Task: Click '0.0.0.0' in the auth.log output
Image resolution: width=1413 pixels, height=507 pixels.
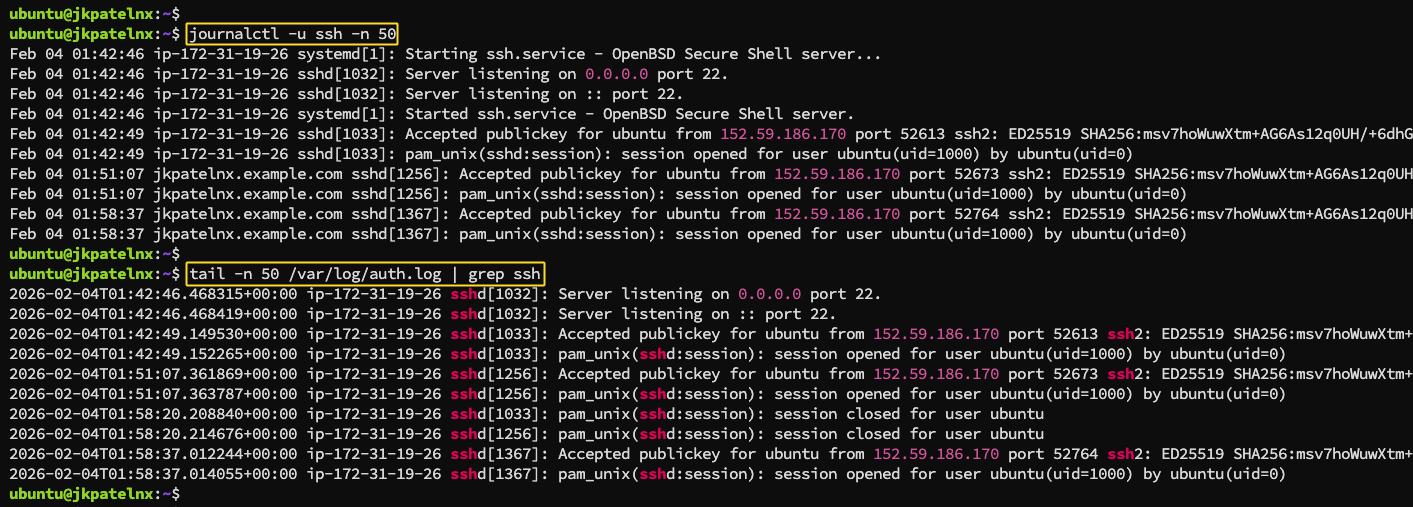Action: [x=770, y=294]
